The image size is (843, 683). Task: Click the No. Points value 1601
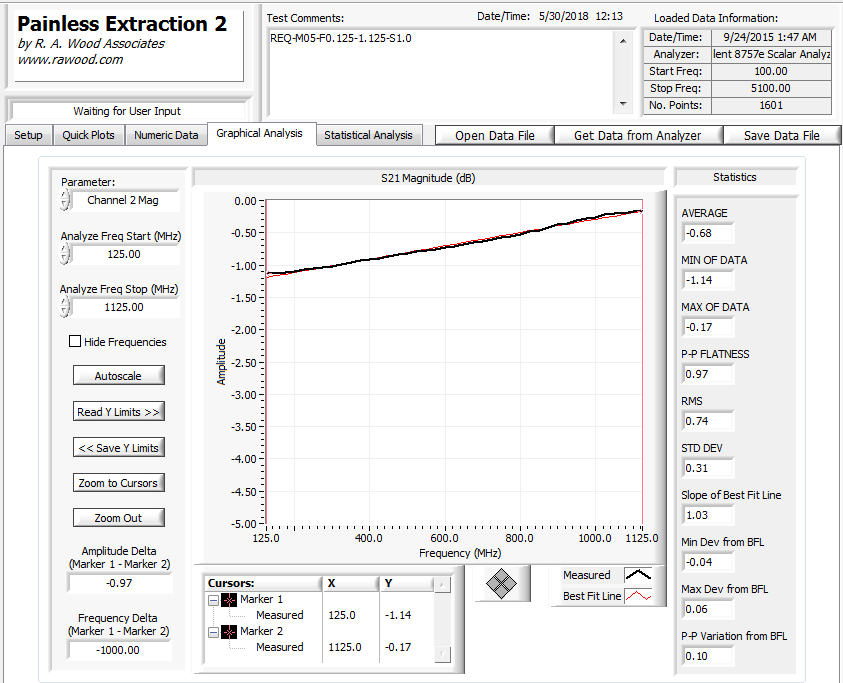tap(771, 105)
